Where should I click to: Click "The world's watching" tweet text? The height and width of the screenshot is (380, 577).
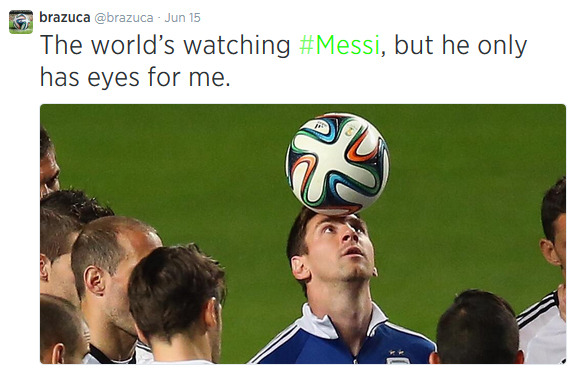coord(165,45)
